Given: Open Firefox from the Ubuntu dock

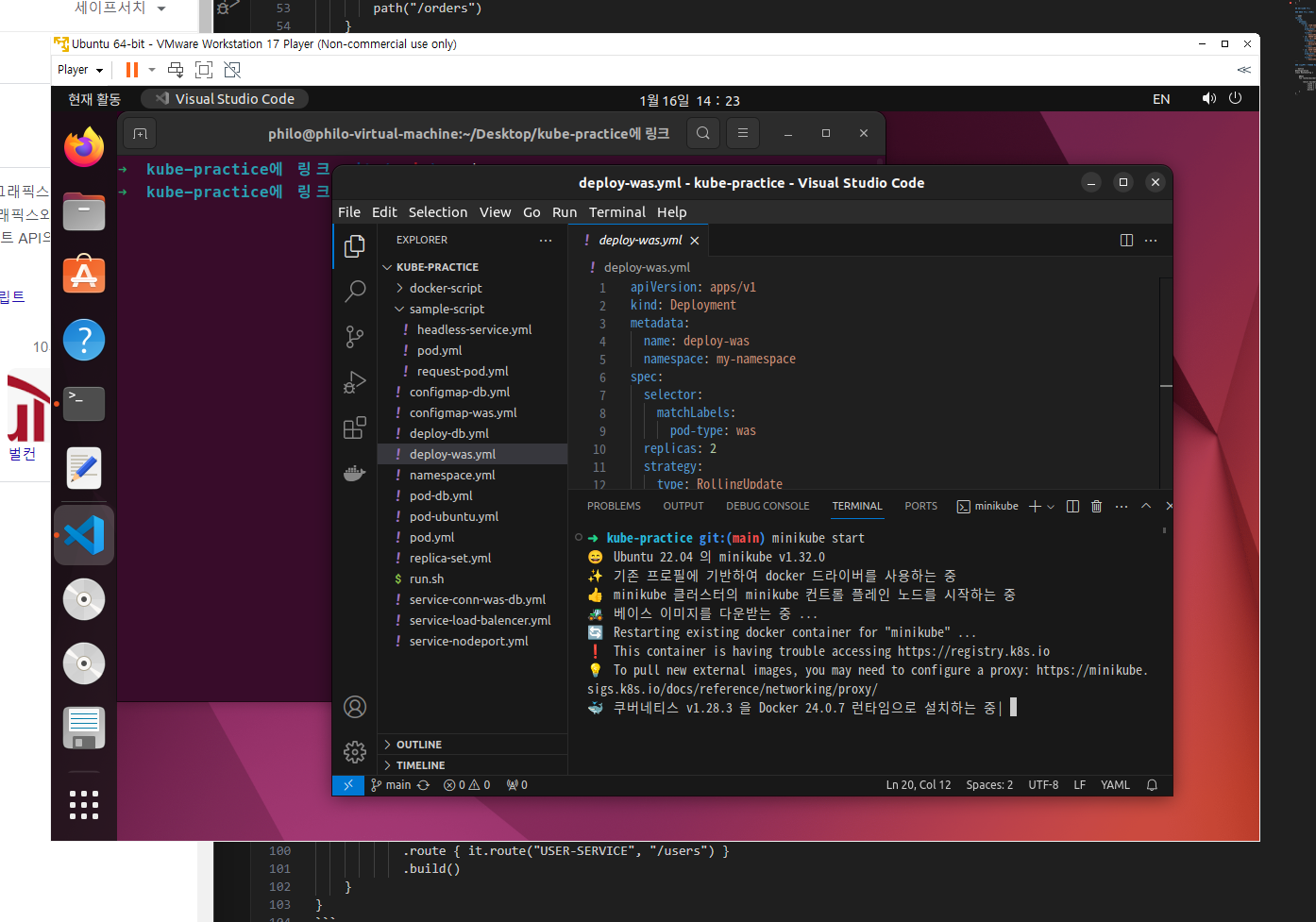Looking at the screenshot, I should point(84,147).
